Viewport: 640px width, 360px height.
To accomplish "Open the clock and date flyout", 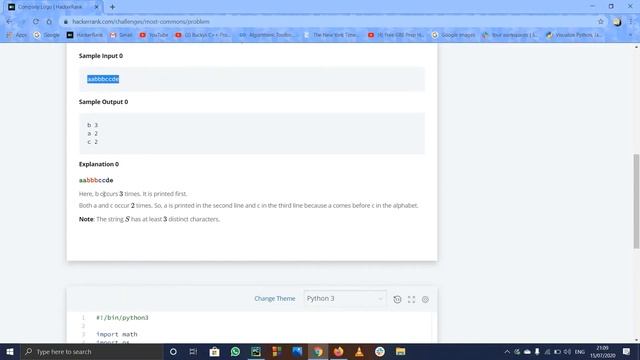I will coord(602,351).
